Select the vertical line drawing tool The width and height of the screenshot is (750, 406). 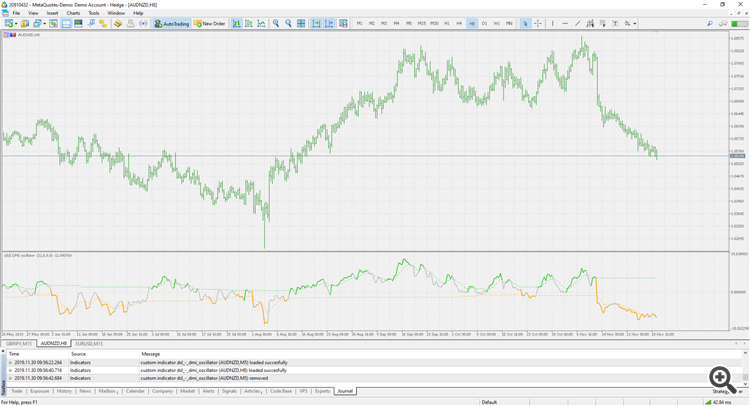(x=552, y=23)
